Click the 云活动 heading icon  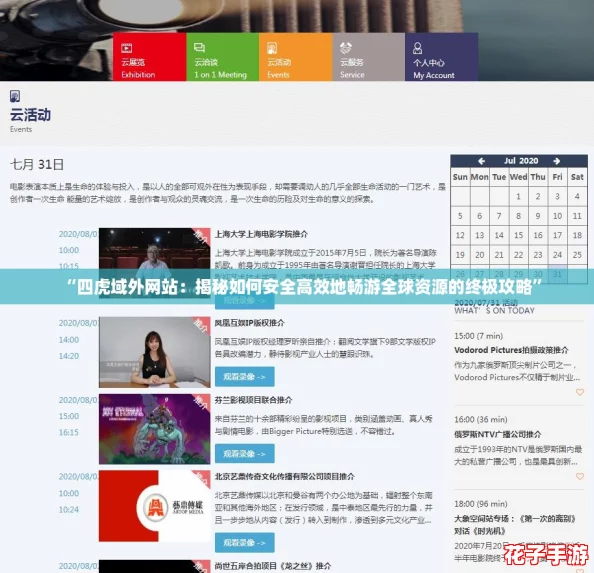click(15, 96)
